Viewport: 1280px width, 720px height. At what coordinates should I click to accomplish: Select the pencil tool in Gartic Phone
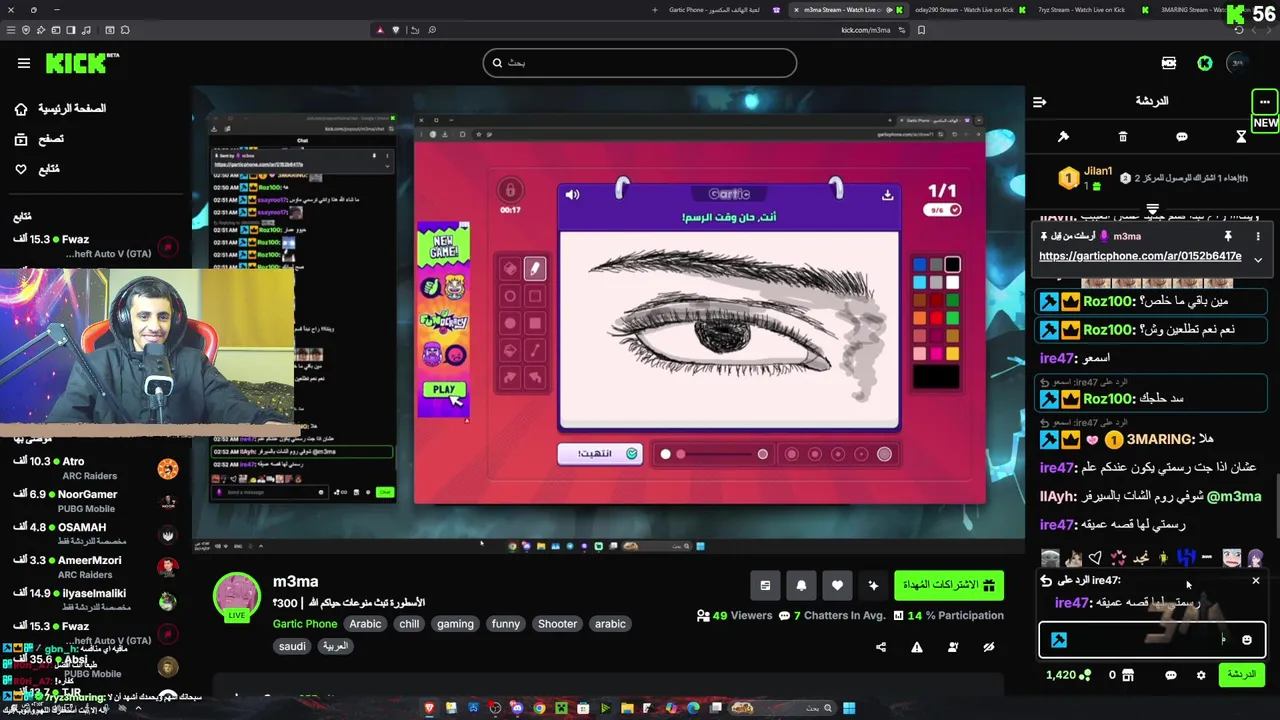pos(535,268)
